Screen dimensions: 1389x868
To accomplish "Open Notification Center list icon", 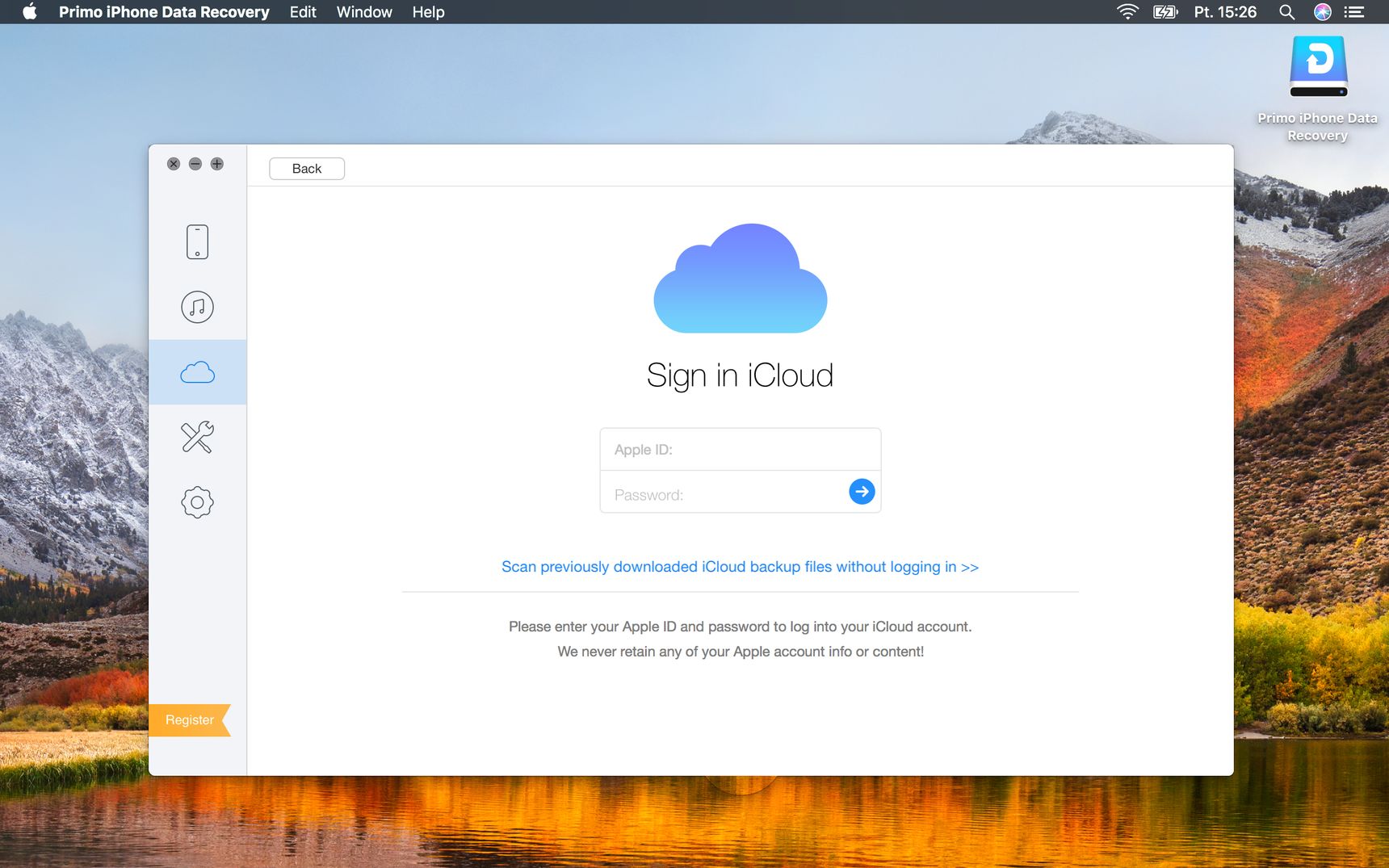I will click(x=1354, y=11).
